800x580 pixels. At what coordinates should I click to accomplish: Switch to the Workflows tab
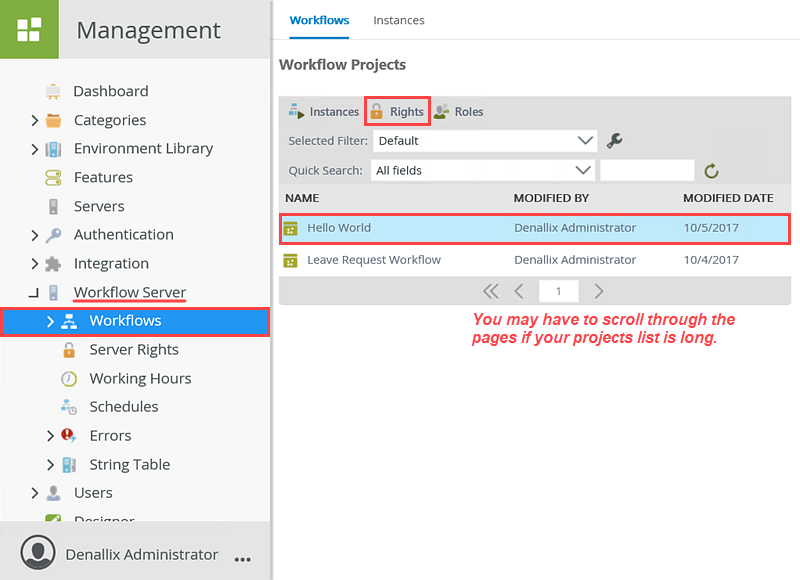[319, 20]
